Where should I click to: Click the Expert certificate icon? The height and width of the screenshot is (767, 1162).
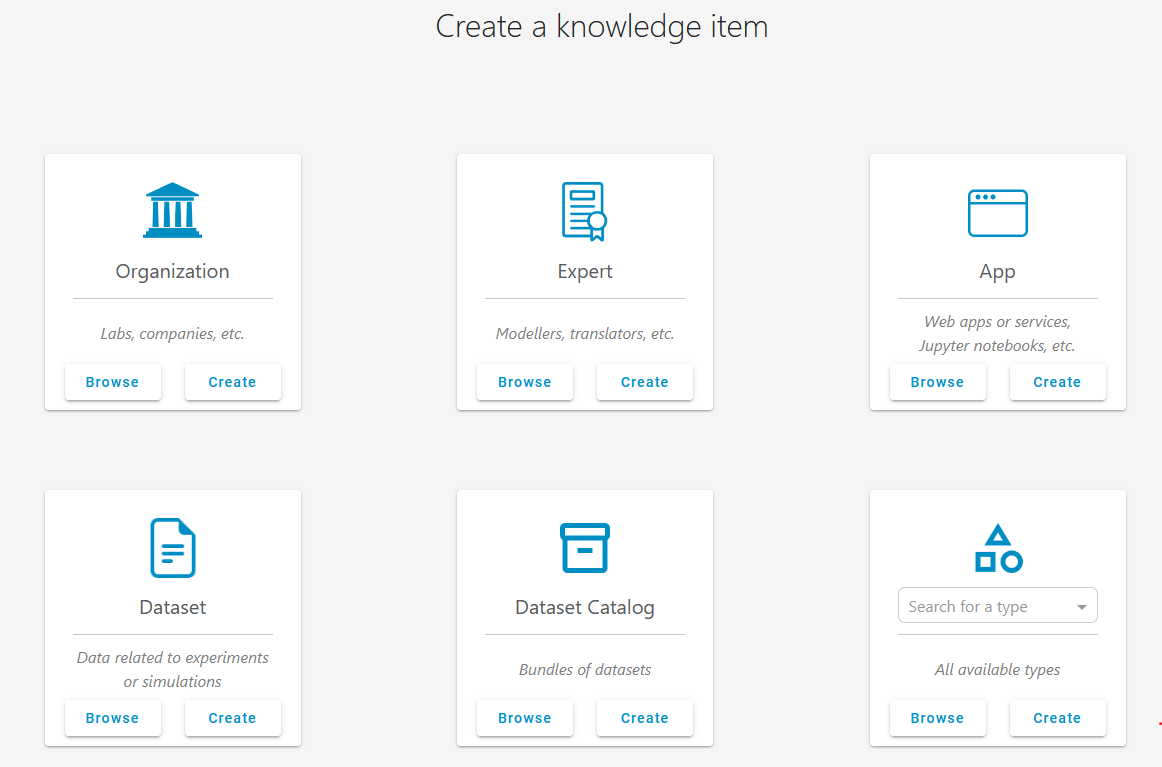(x=585, y=211)
